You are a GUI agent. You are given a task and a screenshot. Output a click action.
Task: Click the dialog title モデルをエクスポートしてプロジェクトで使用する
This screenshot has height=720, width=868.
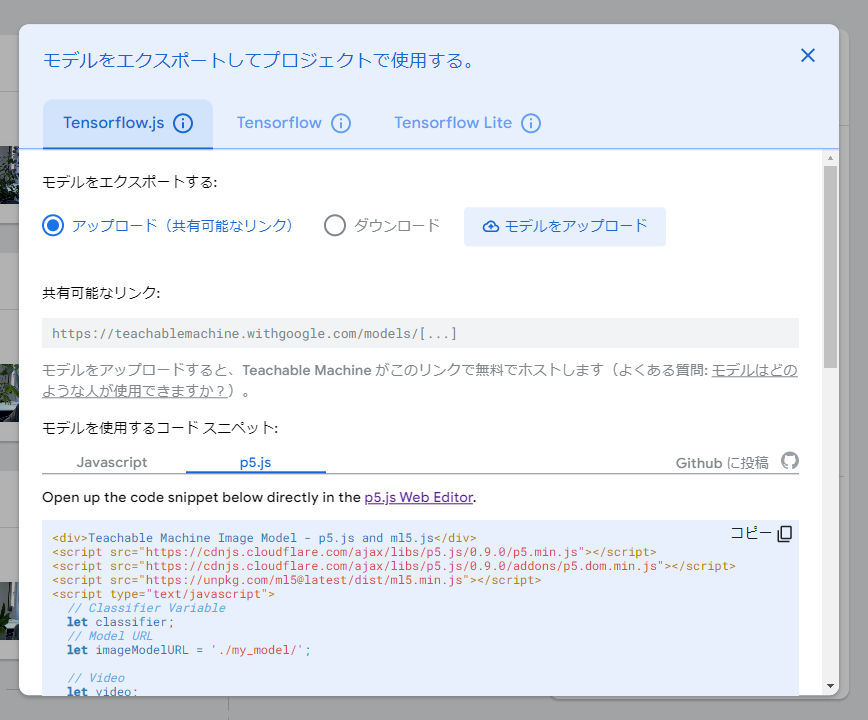pos(259,60)
